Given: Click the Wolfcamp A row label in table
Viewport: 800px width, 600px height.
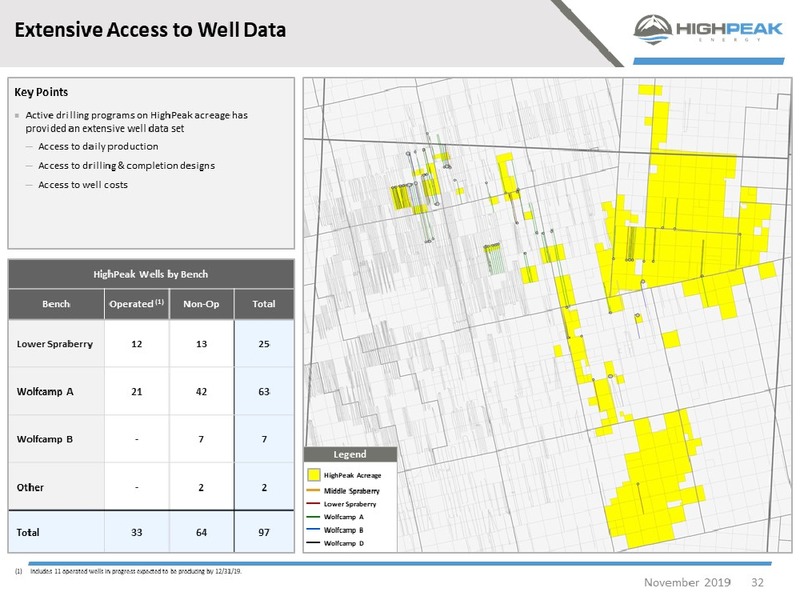Looking at the screenshot, I should tap(45, 392).
